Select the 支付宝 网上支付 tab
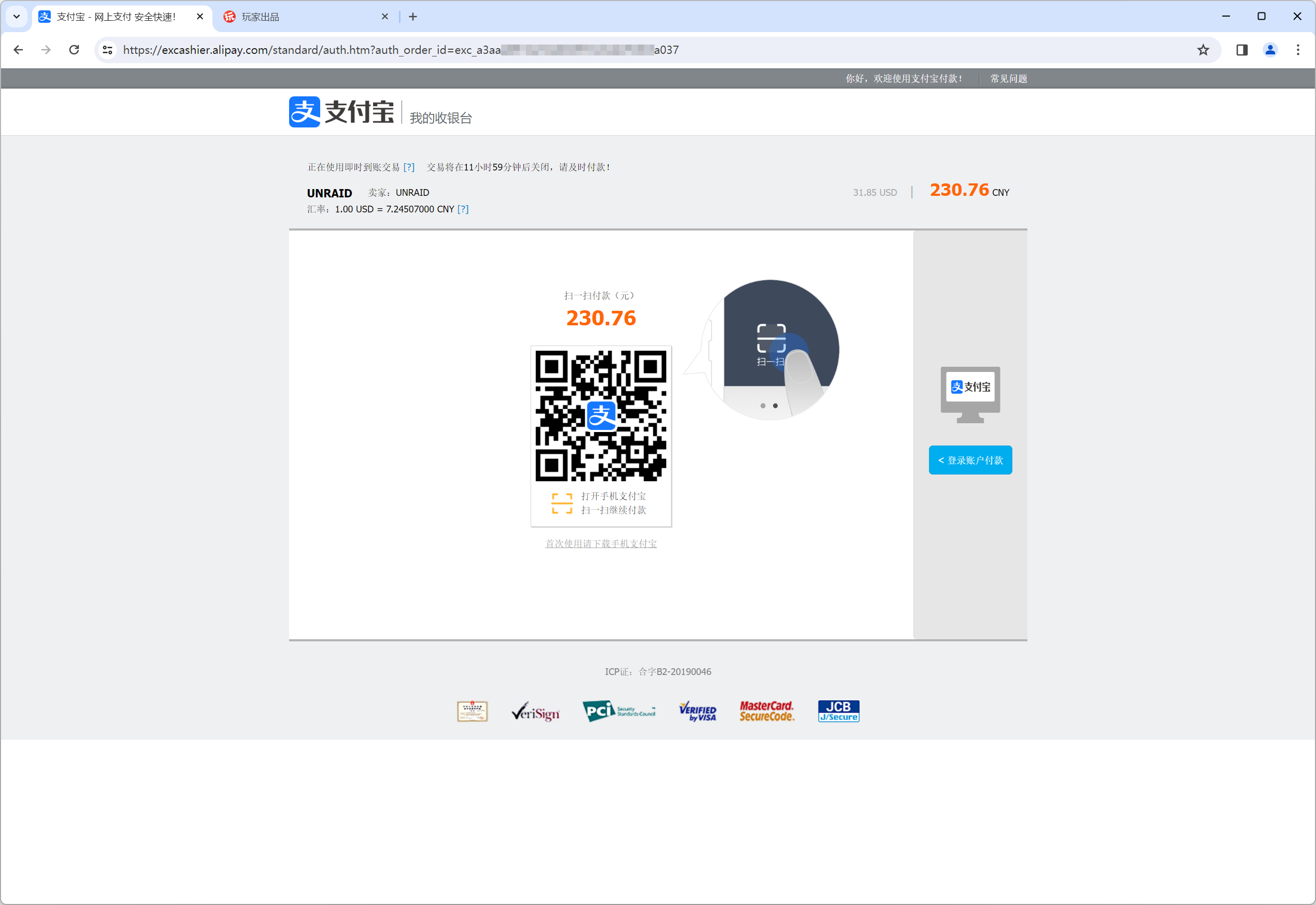 point(121,17)
